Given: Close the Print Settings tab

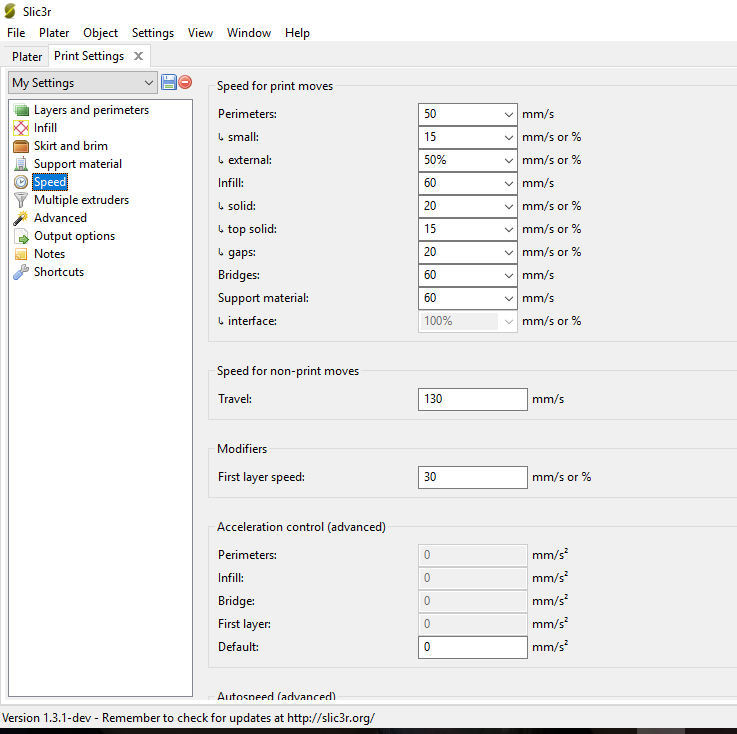Looking at the screenshot, I should pyautogui.click(x=139, y=56).
